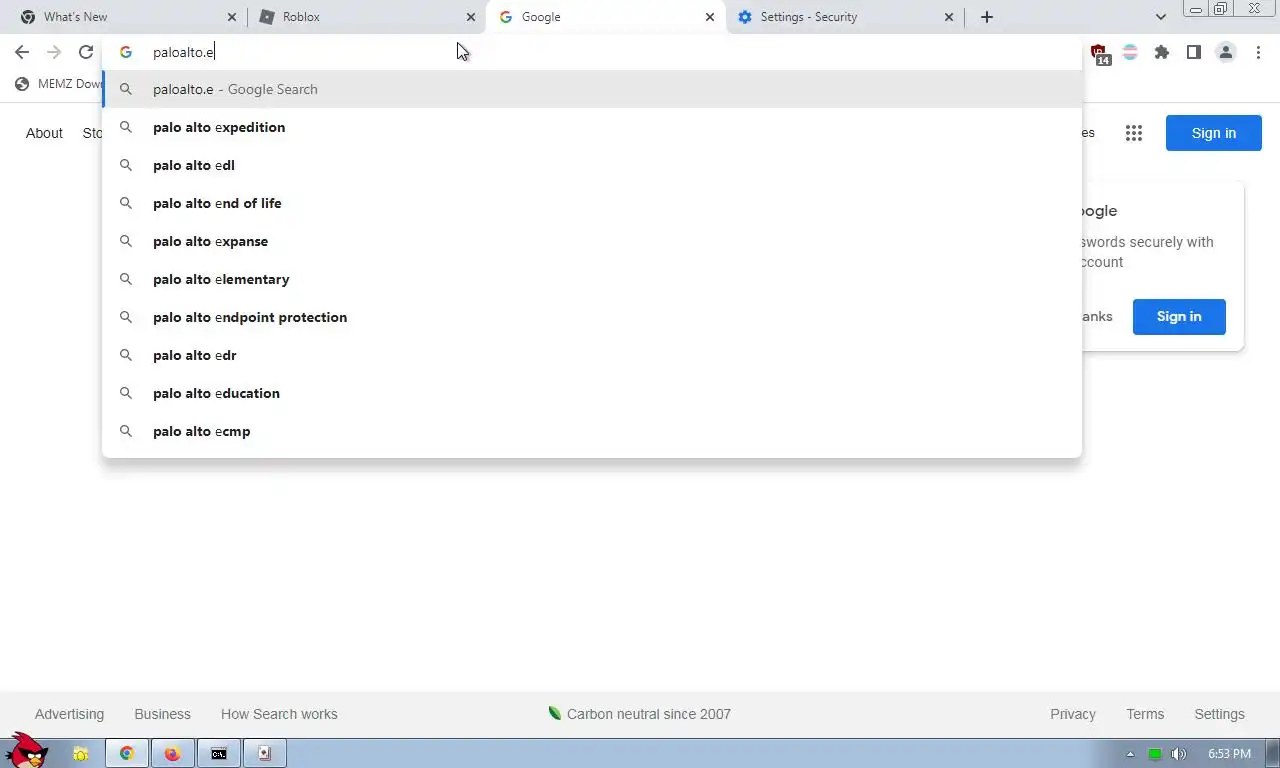Open the How Search works link

tap(279, 714)
